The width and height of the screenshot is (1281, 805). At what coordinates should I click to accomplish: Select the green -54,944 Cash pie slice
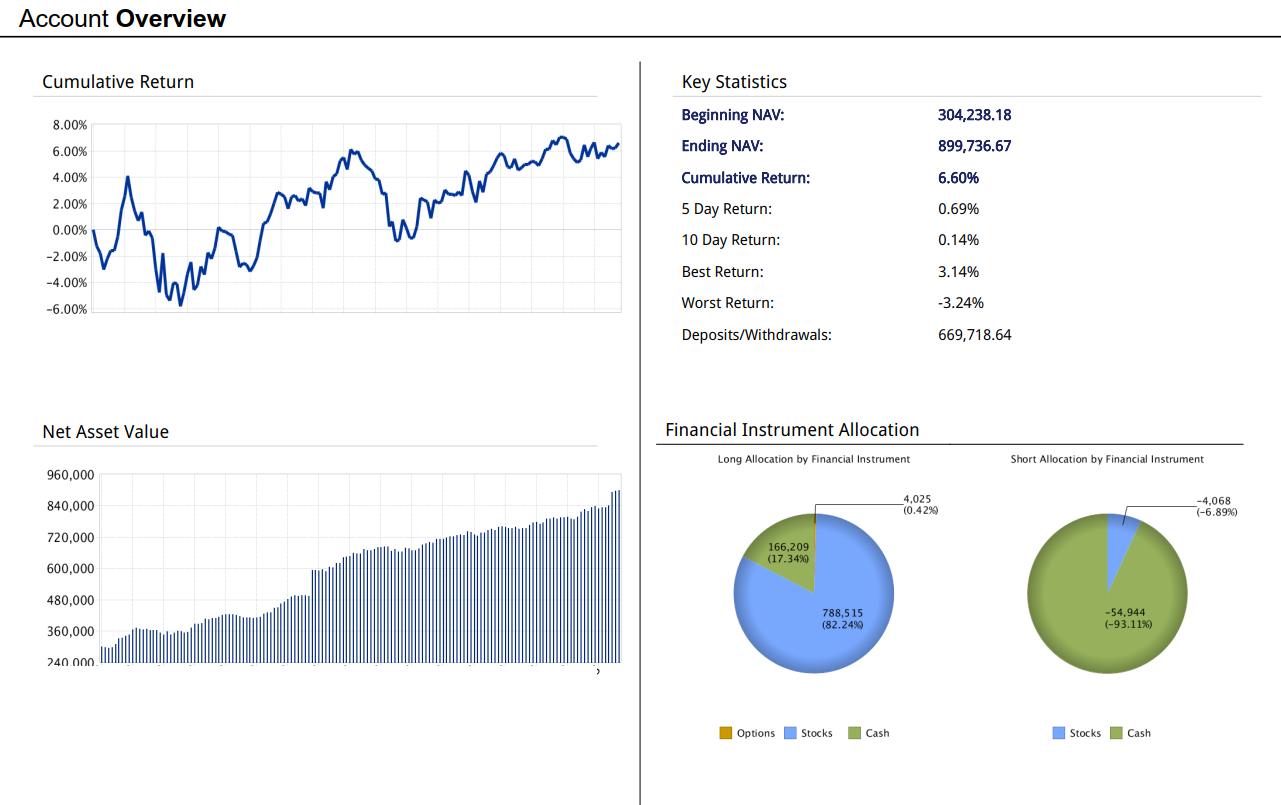[1090, 630]
